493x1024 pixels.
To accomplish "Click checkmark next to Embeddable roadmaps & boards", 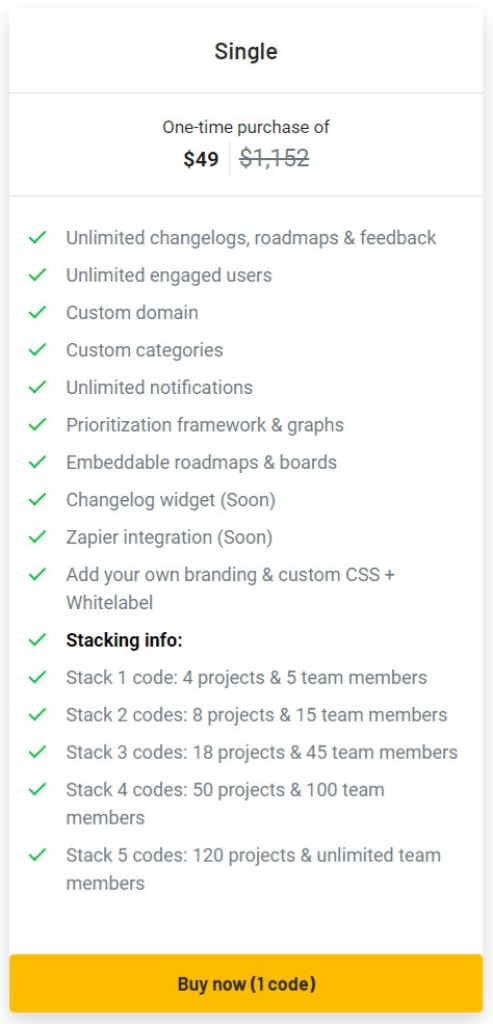I will coord(37,462).
